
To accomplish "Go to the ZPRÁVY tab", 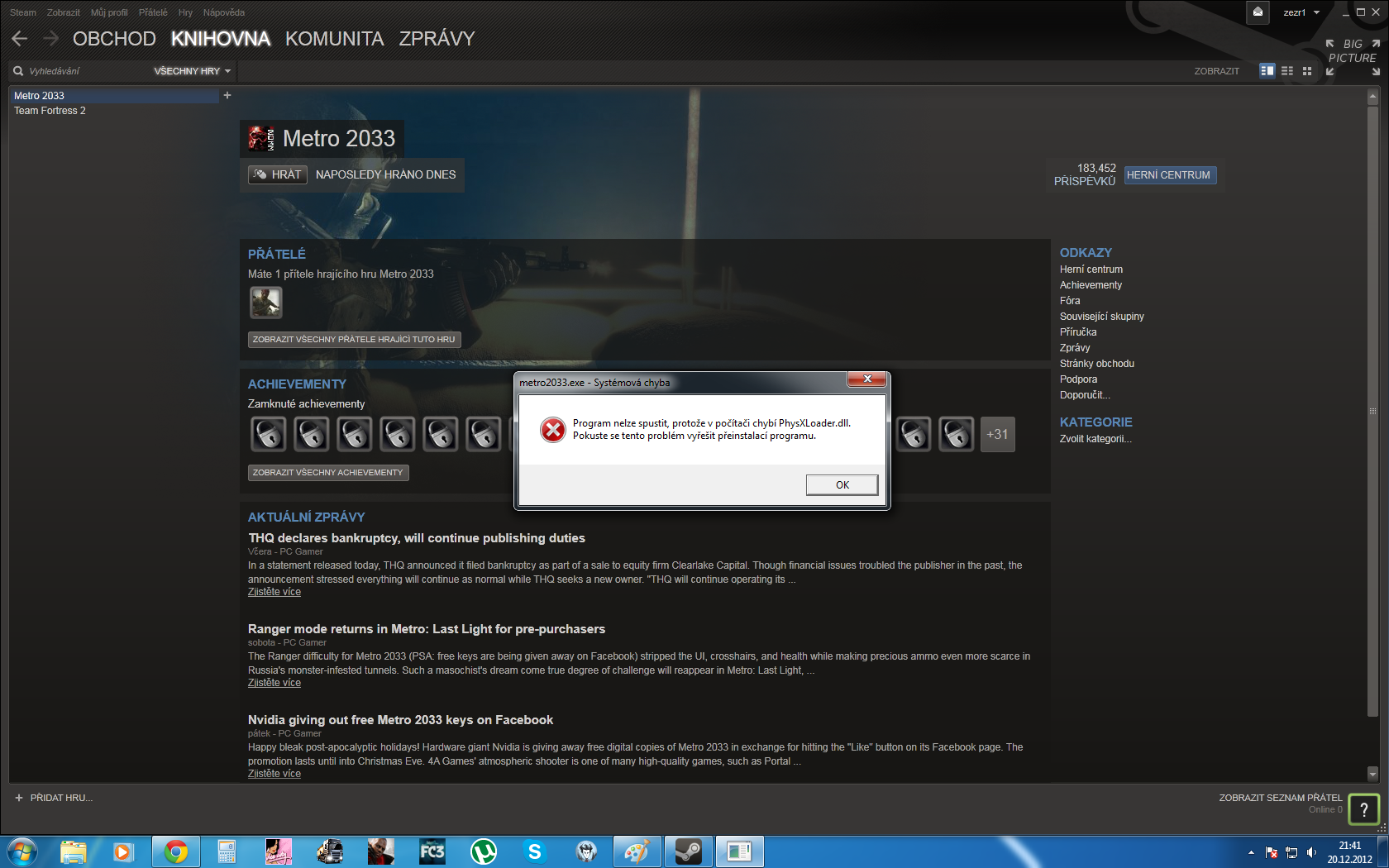I will 437,39.
